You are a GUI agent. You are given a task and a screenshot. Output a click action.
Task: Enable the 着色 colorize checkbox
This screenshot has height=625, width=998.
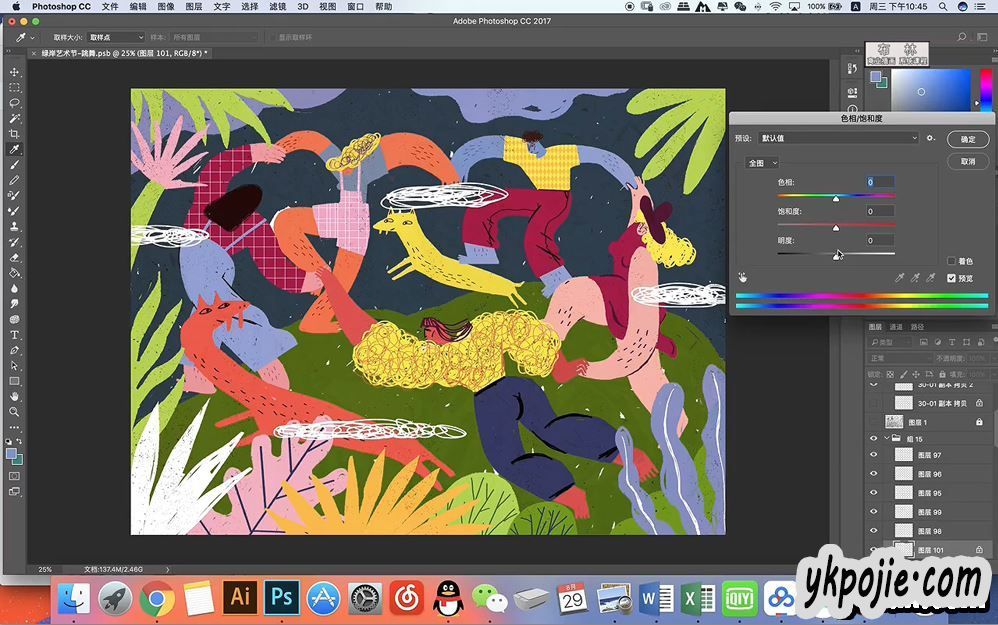[951, 261]
